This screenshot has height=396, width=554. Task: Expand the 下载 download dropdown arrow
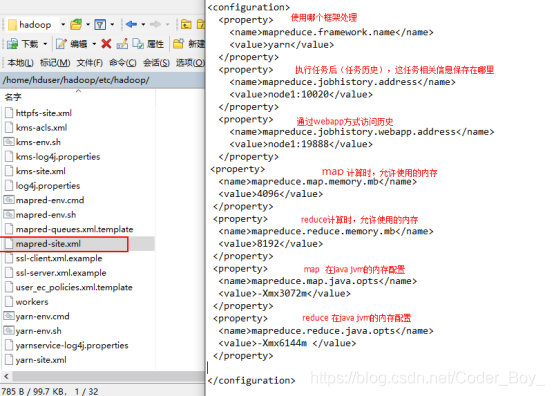[45, 44]
